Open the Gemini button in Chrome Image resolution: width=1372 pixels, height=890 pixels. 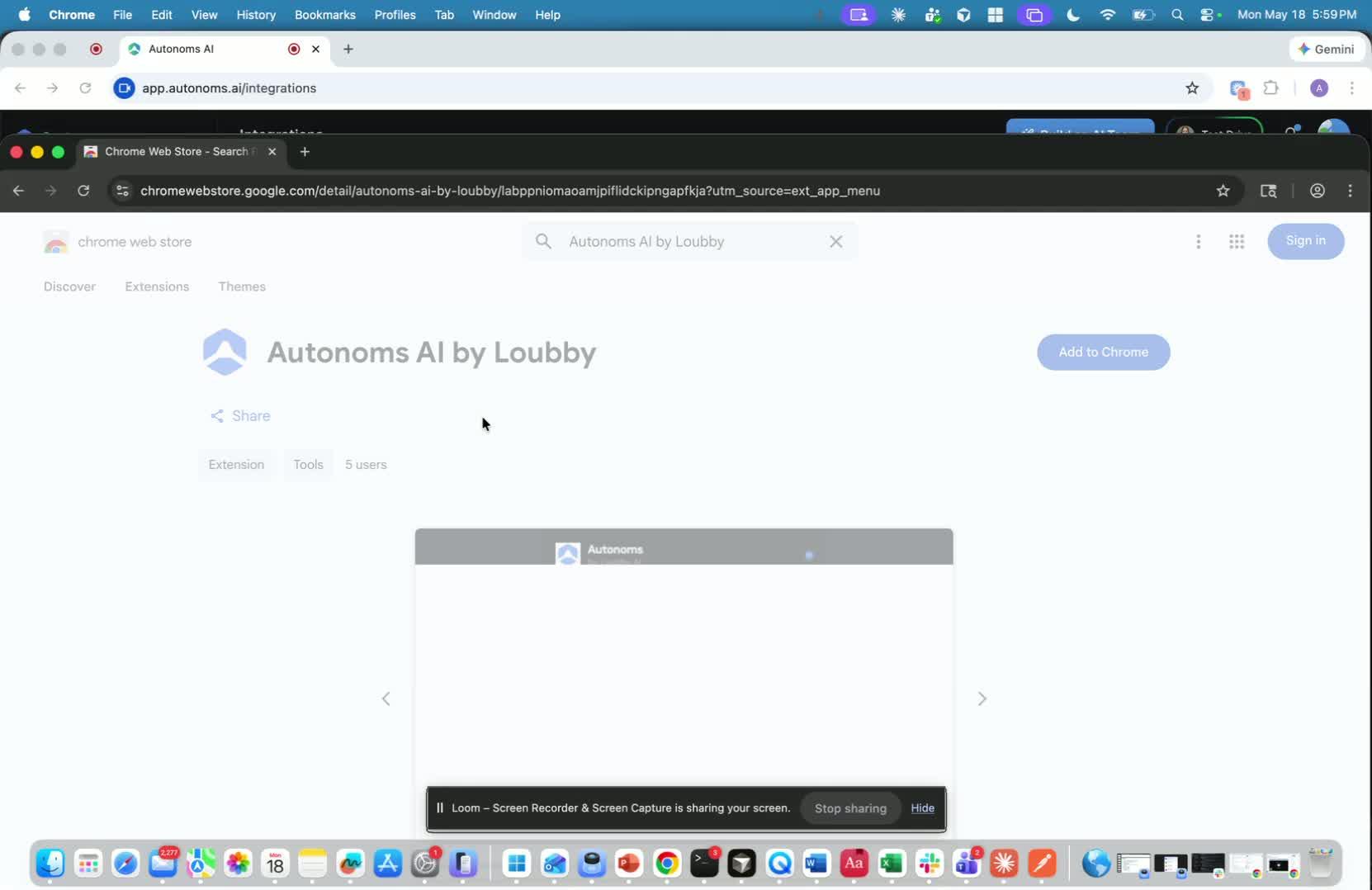point(1327,50)
